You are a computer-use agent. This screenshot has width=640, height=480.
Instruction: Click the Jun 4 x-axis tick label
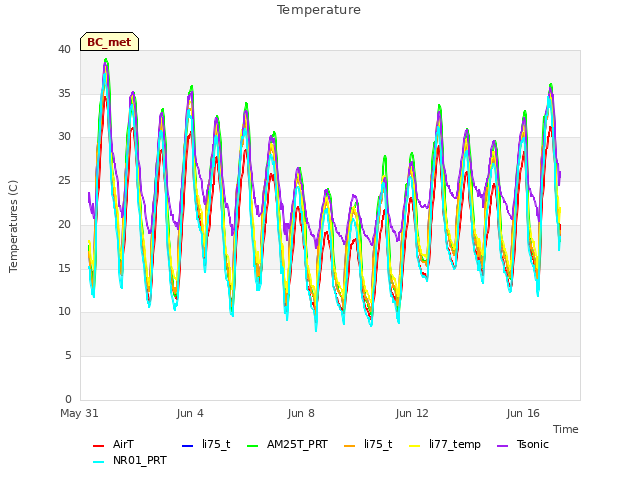pyautogui.click(x=190, y=413)
